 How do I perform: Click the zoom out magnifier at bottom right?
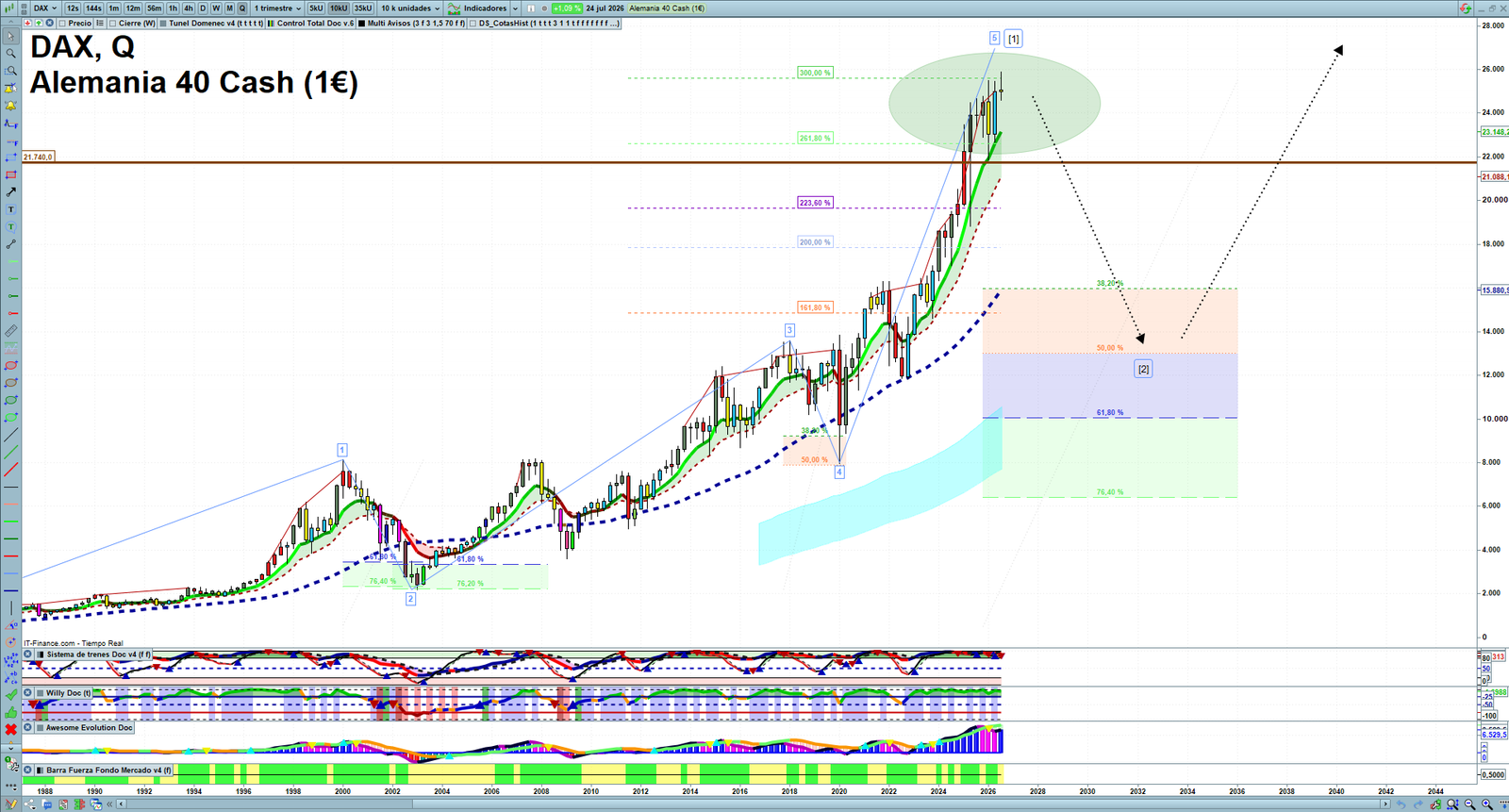tap(1469, 804)
